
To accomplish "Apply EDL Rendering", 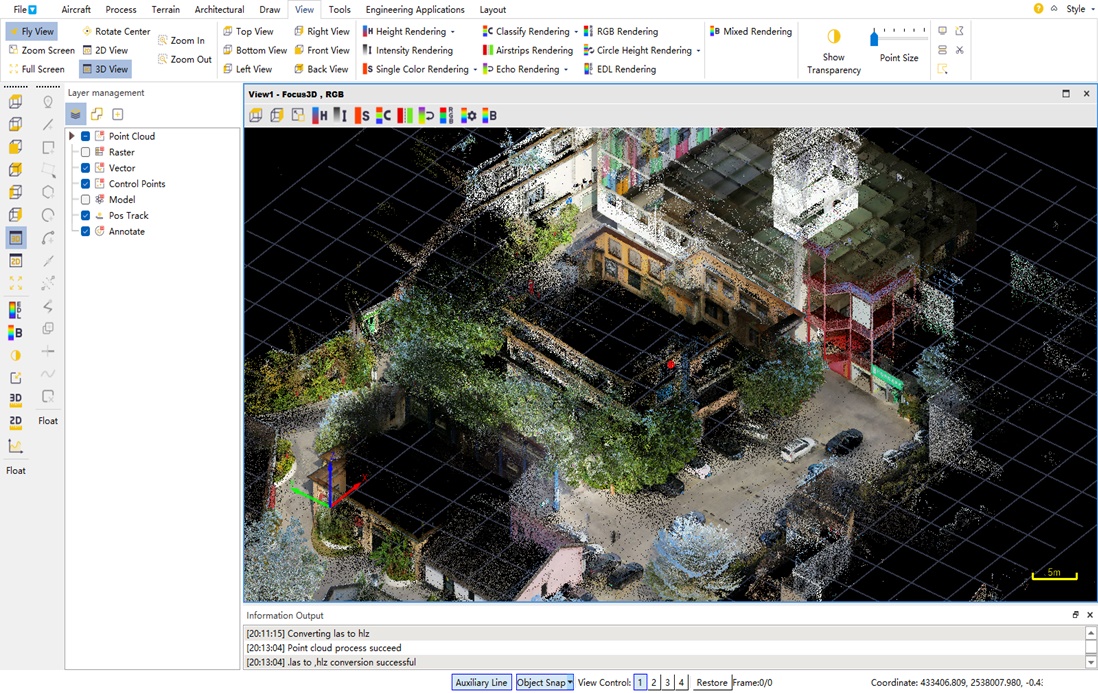I will point(620,69).
